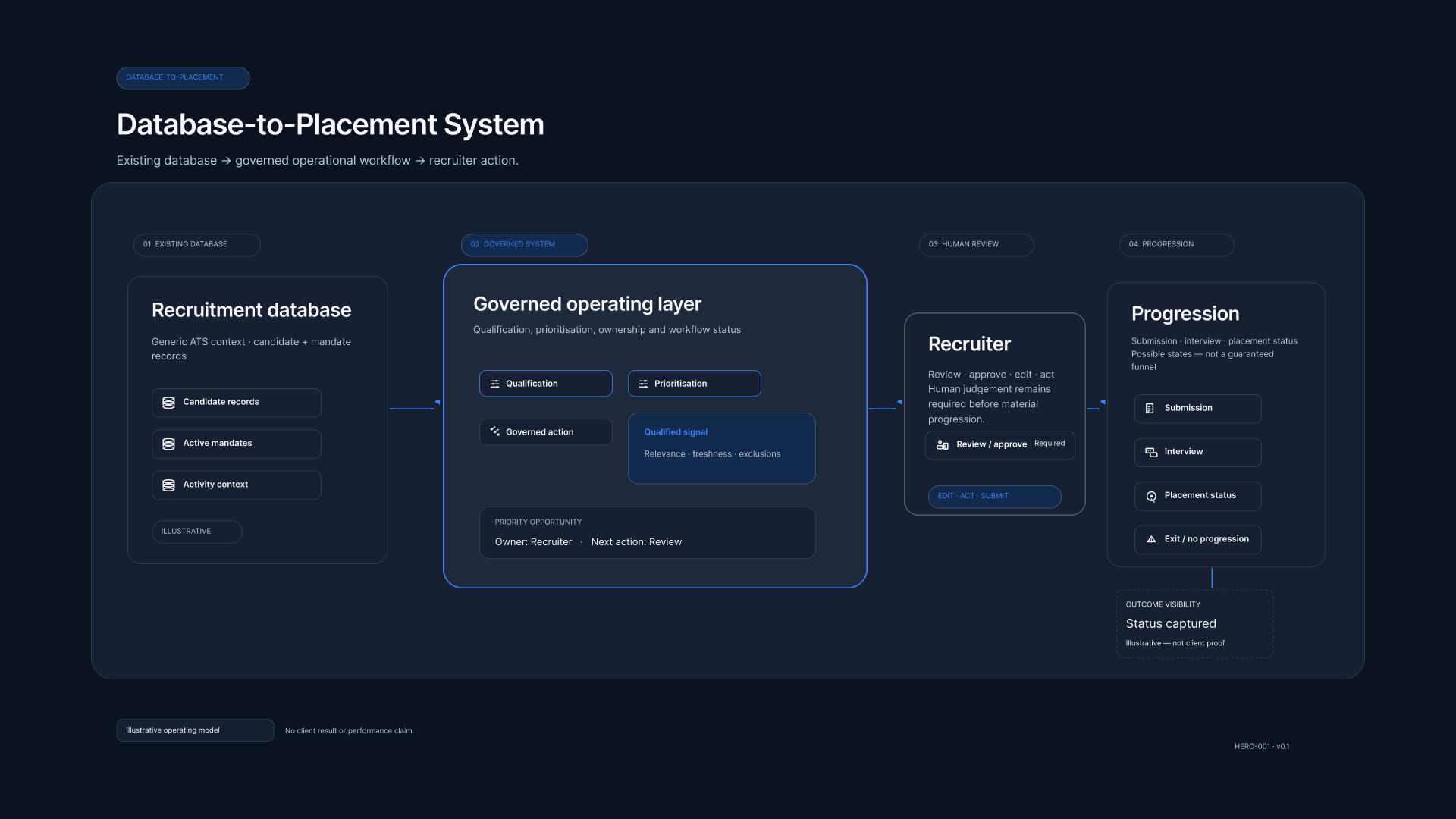
Task: Click the Qualification chip label
Action: coord(532,384)
